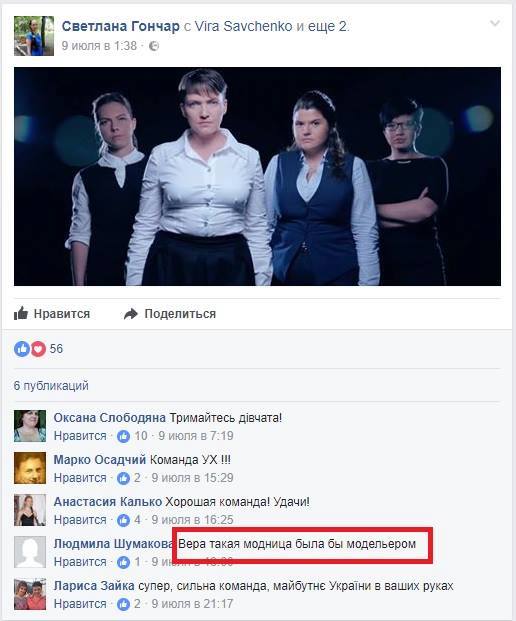Open the post timestamp 9 июля в 1:38

[x=99, y=46]
